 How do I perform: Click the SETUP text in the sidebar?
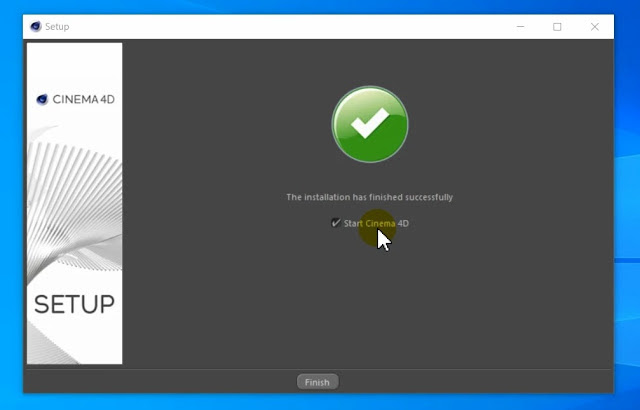74,304
